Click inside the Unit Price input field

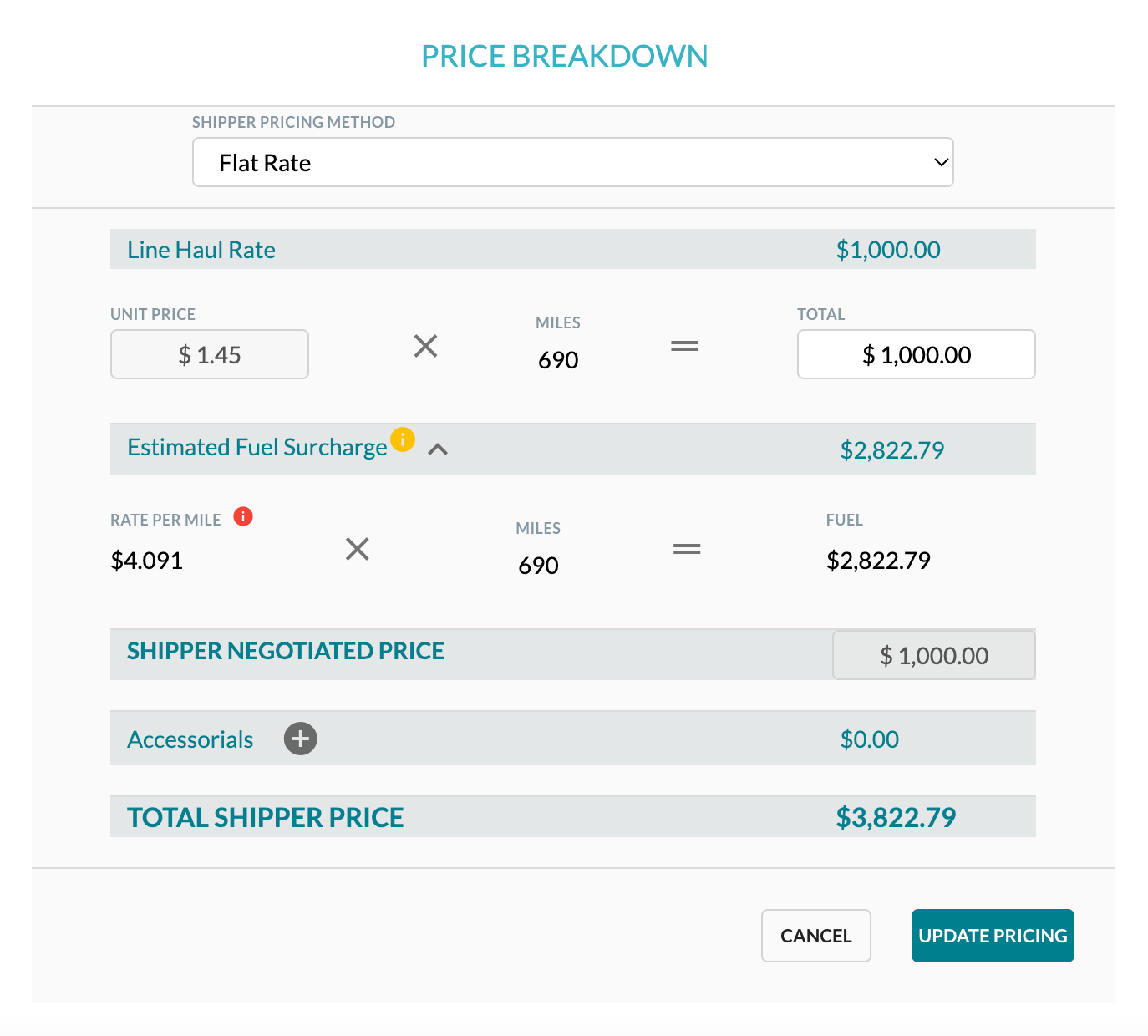tap(209, 354)
